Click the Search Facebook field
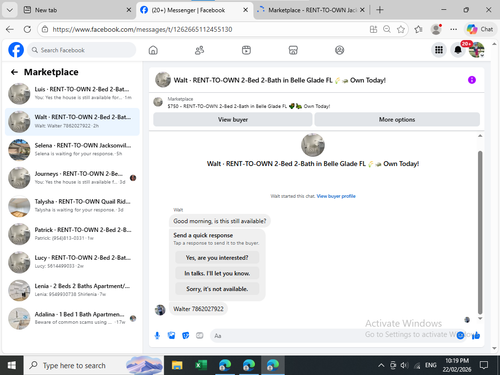Viewport: 500px width, 375px height. pos(82,50)
